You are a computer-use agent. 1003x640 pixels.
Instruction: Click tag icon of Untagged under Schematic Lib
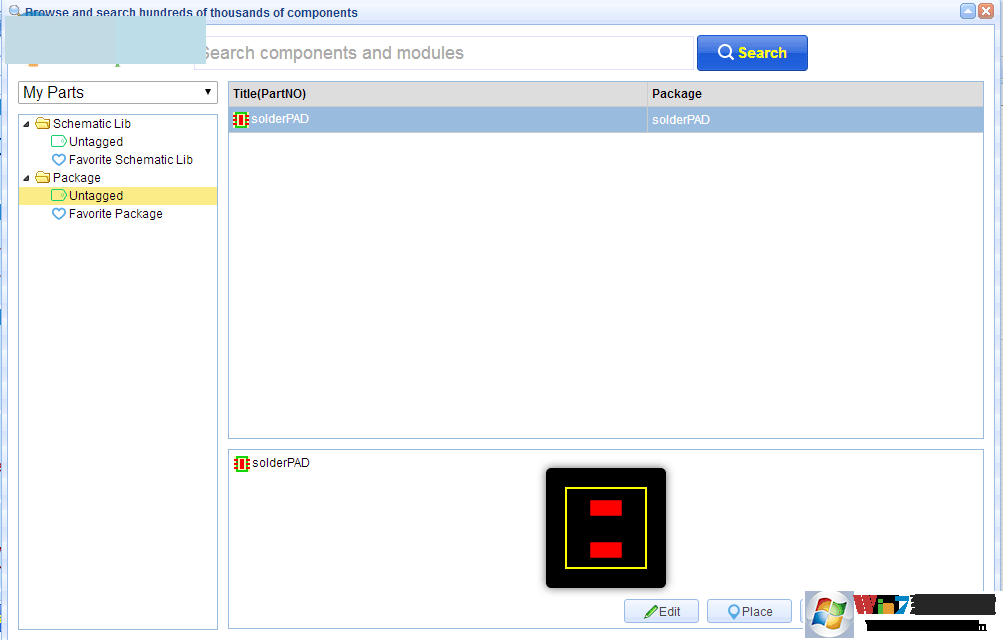[x=59, y=141]
